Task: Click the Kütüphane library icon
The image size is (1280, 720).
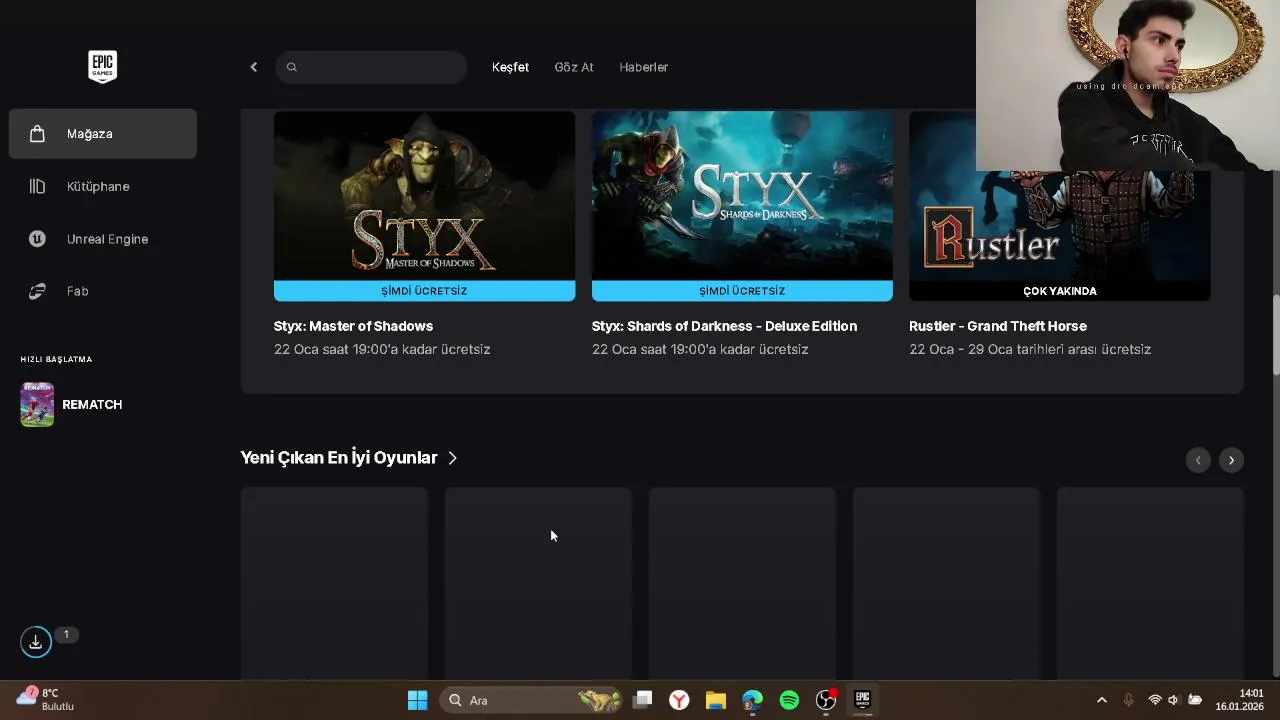Action: 37,186
